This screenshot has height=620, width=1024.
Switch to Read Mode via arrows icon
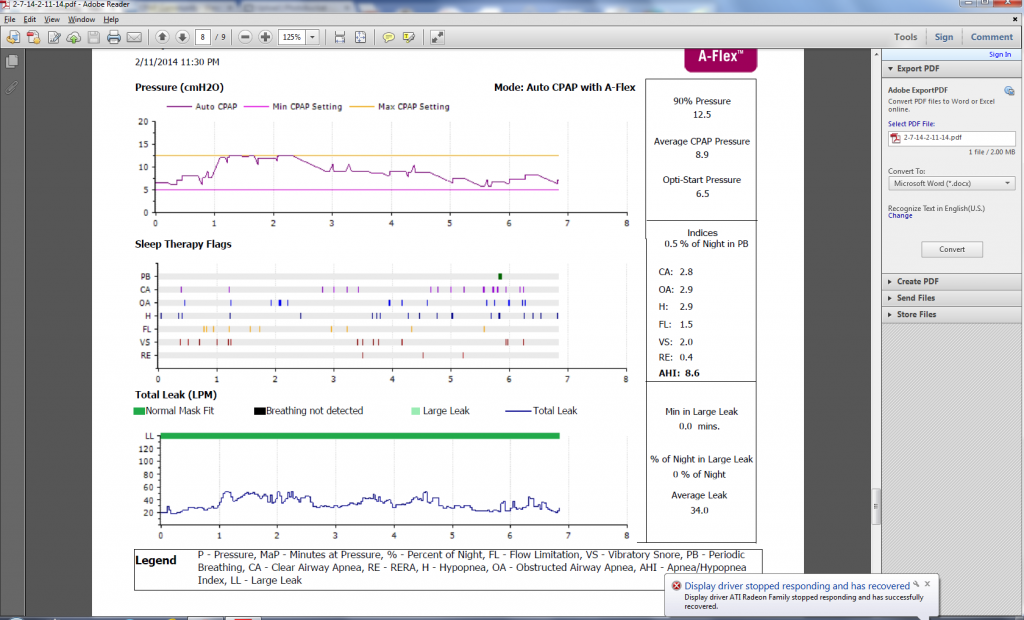pos(438,37)
